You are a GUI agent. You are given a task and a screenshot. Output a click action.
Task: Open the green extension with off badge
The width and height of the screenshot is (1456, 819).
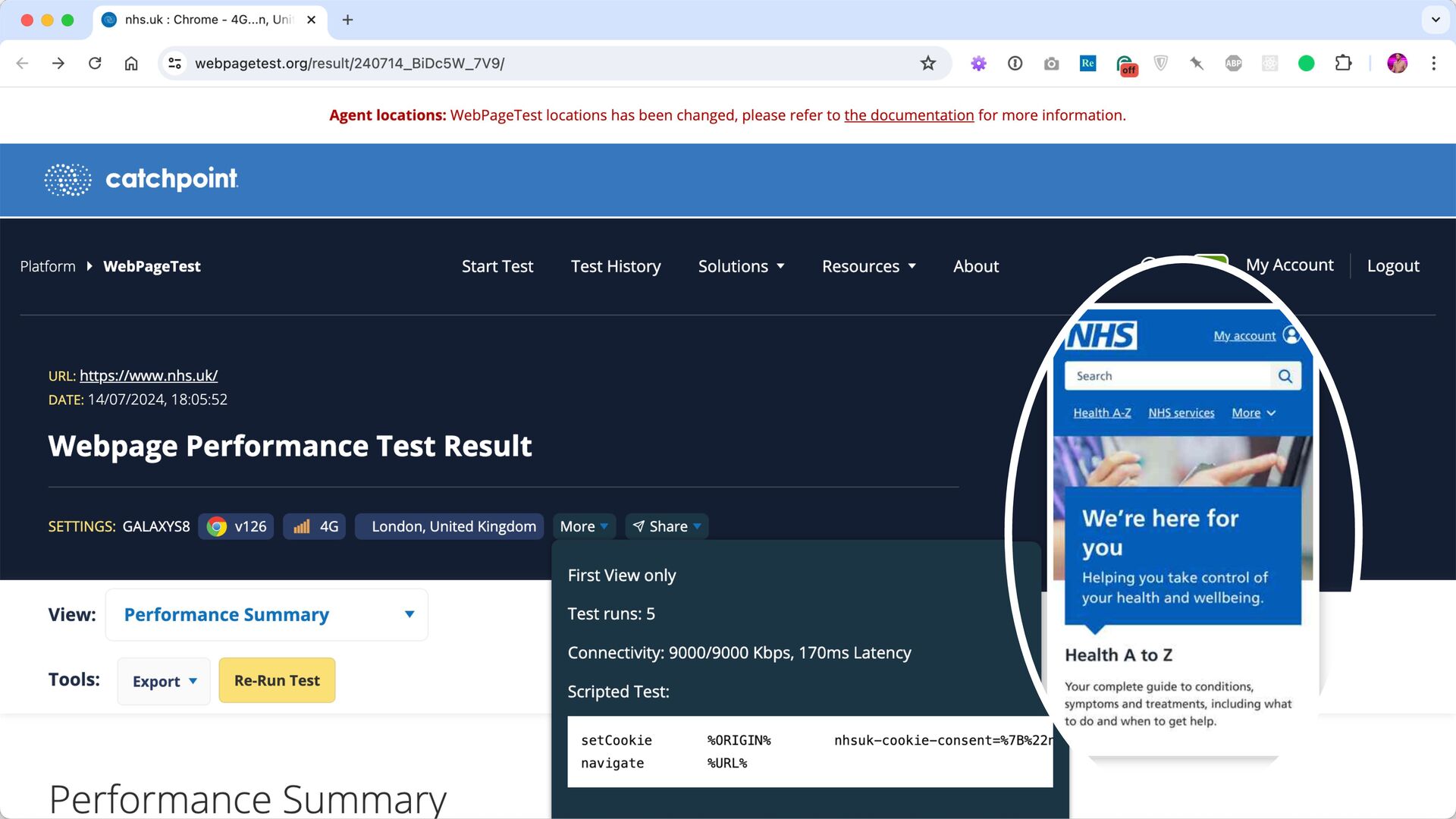pos(1125,64)
